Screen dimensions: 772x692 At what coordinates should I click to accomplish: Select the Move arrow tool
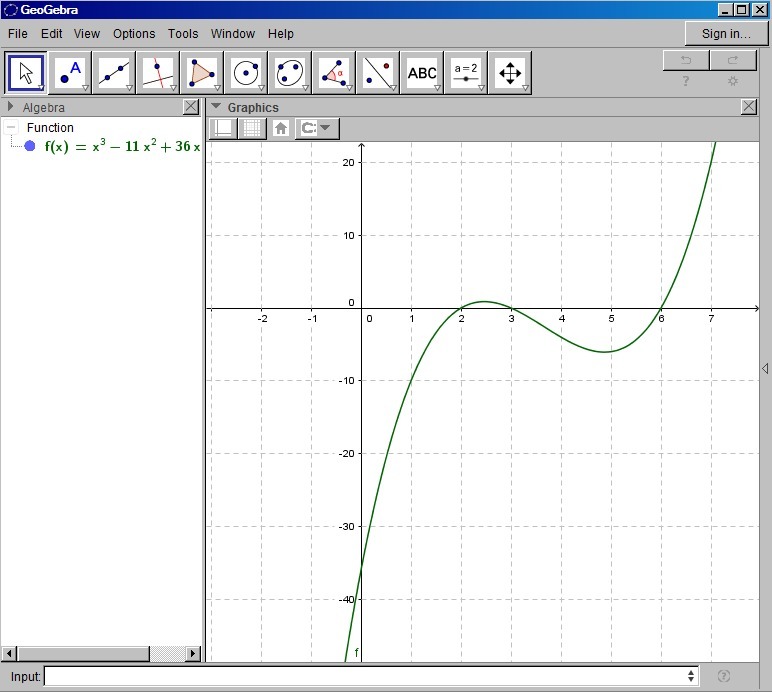(x=27, y=73)
